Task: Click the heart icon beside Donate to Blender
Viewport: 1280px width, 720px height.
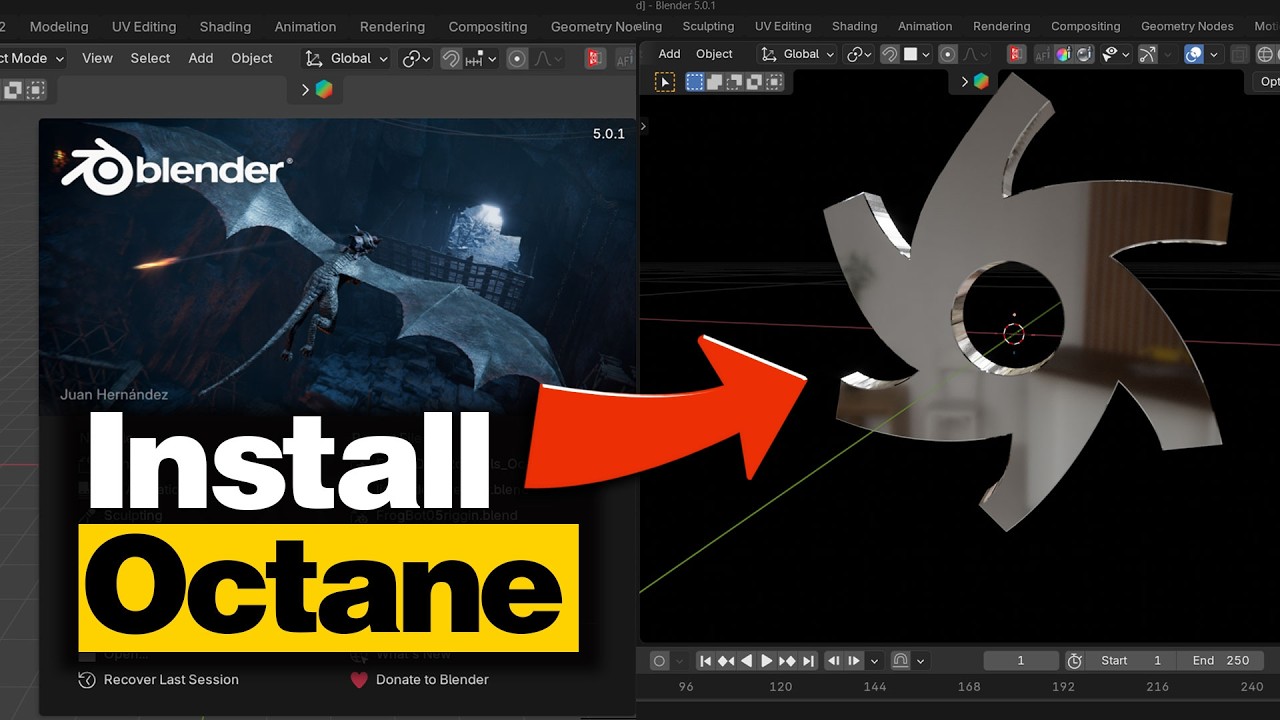Action: pos(360,680)
